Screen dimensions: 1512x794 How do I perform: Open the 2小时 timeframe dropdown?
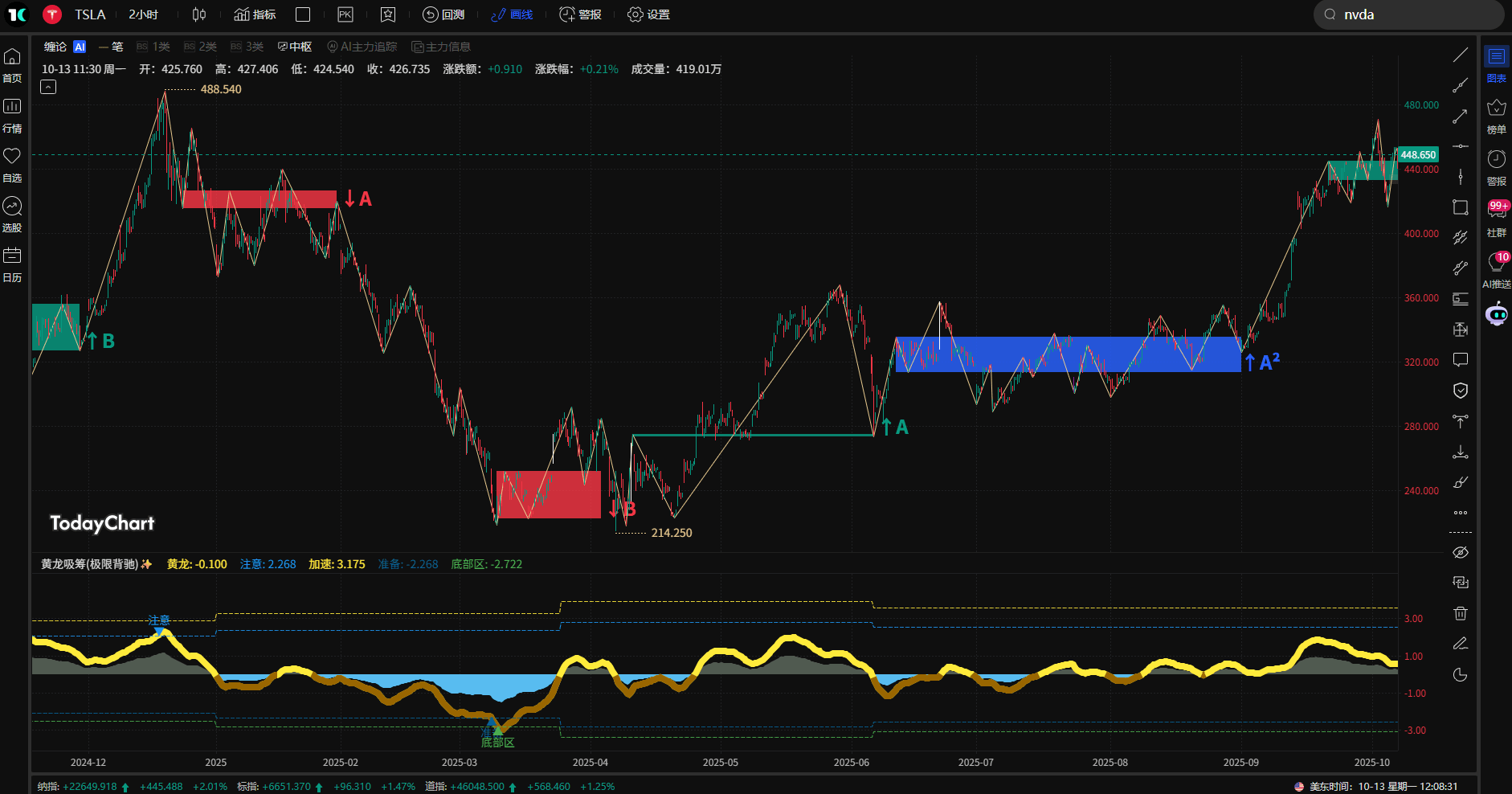[x=143, y=14]
